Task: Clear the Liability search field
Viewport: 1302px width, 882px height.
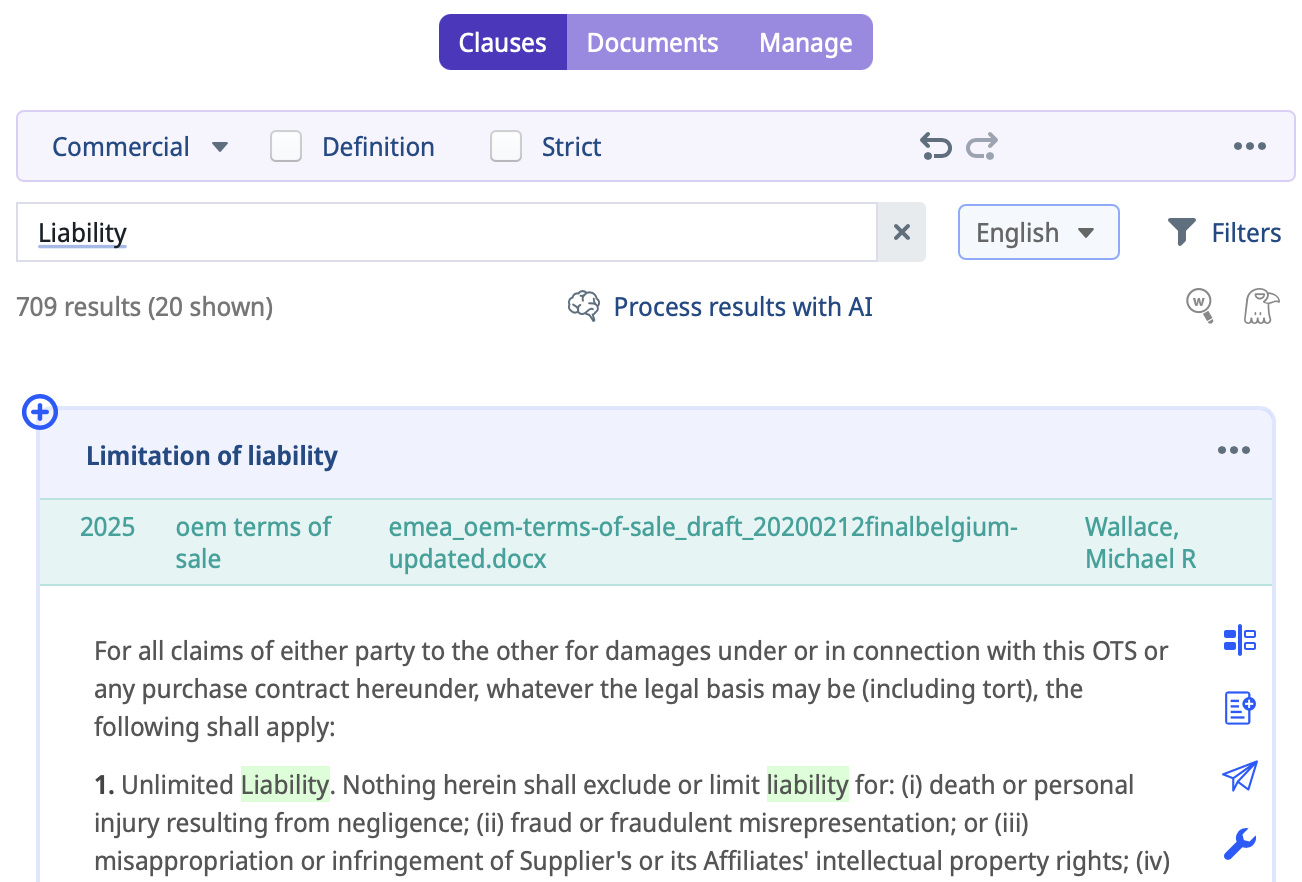Action: 901,233
